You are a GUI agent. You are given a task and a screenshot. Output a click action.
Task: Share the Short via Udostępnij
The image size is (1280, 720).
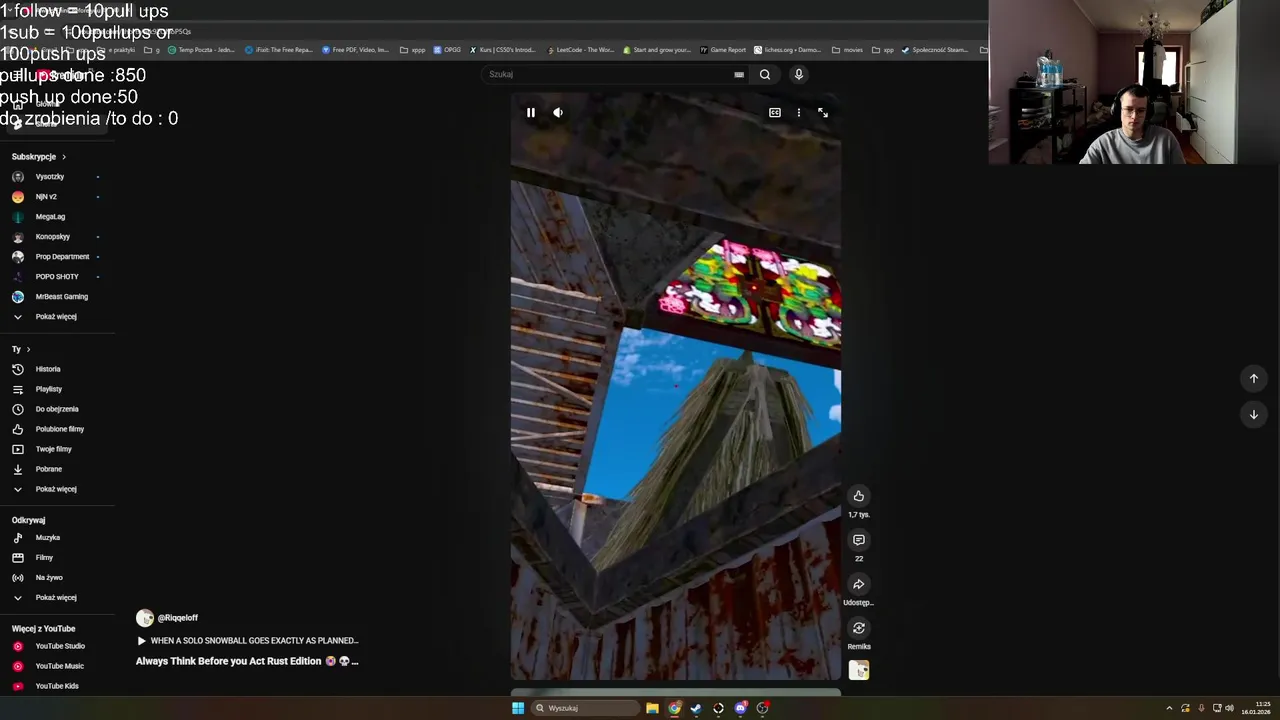(859, 584)
